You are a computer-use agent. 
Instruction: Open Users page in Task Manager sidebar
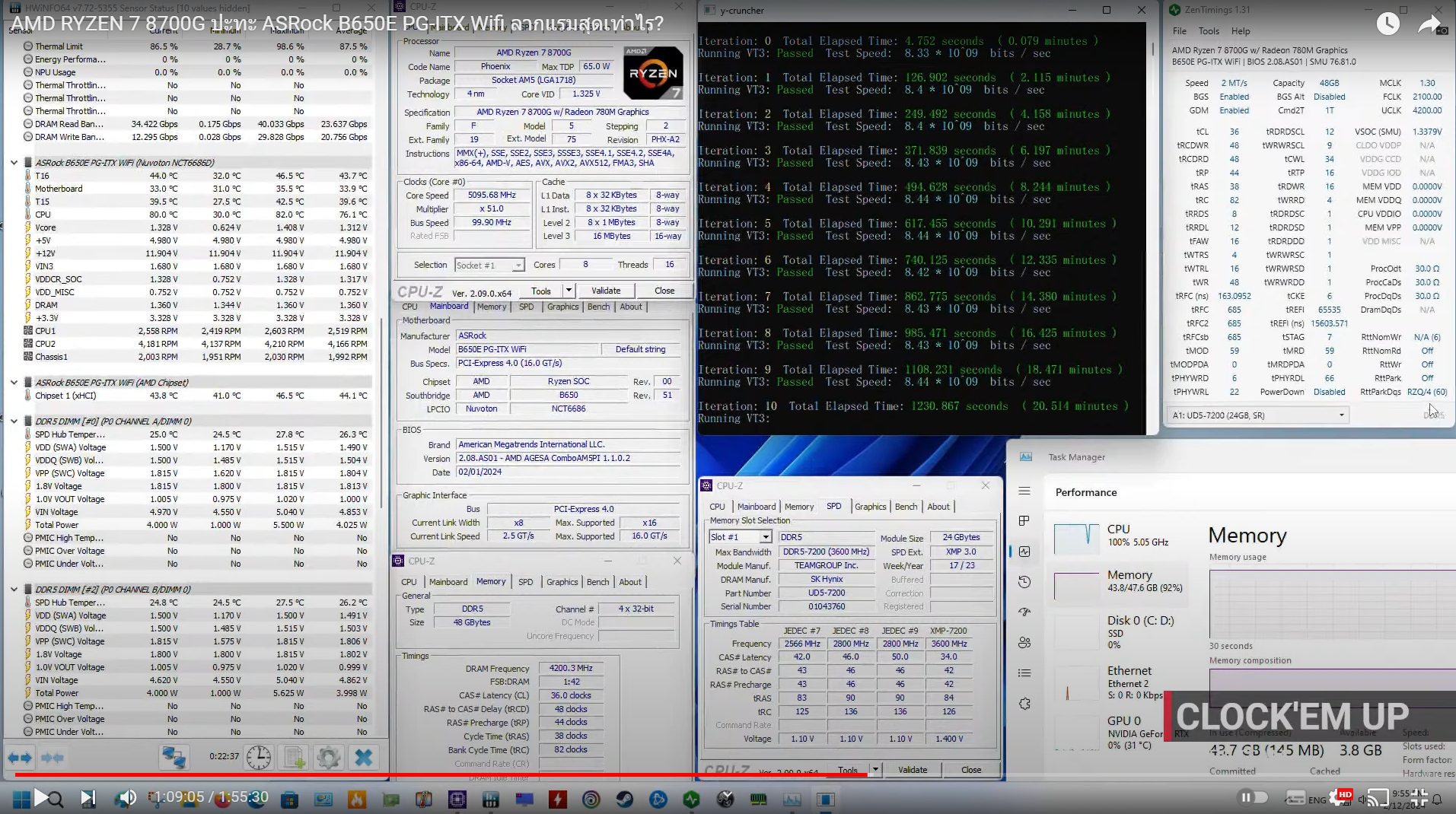(1024, 643)
